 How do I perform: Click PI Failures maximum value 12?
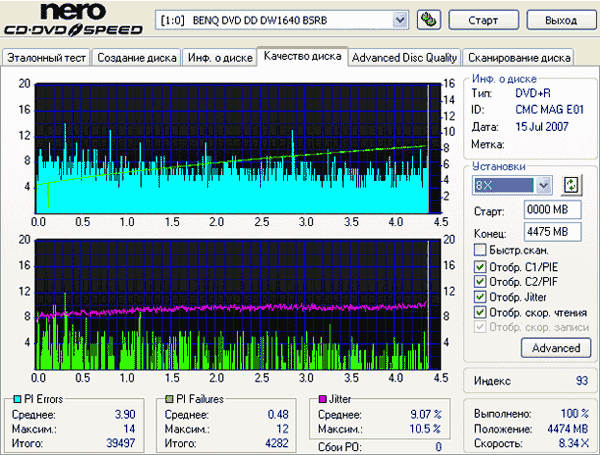[x=282, y=429]
